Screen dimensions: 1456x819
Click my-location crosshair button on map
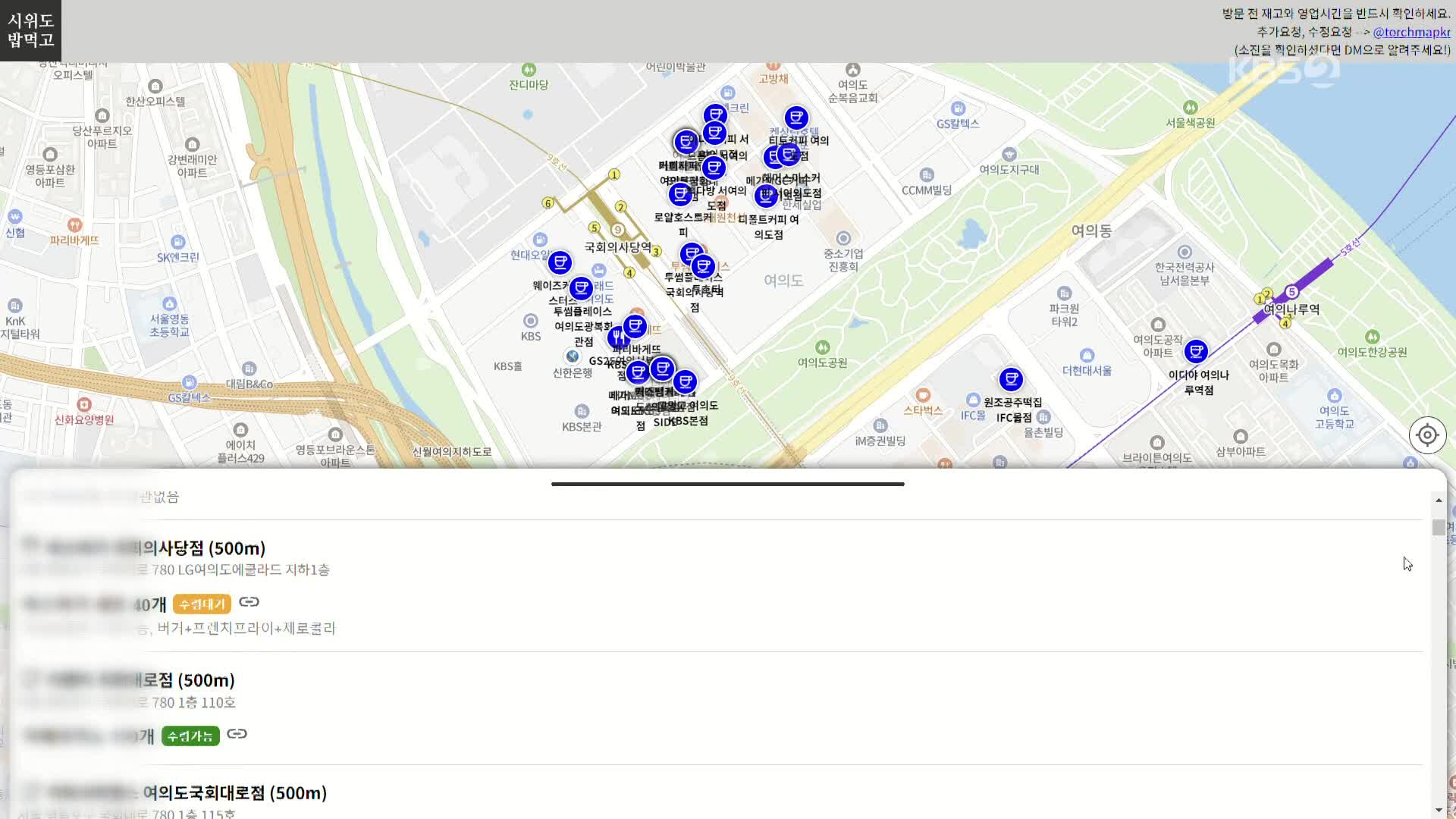1427,435
